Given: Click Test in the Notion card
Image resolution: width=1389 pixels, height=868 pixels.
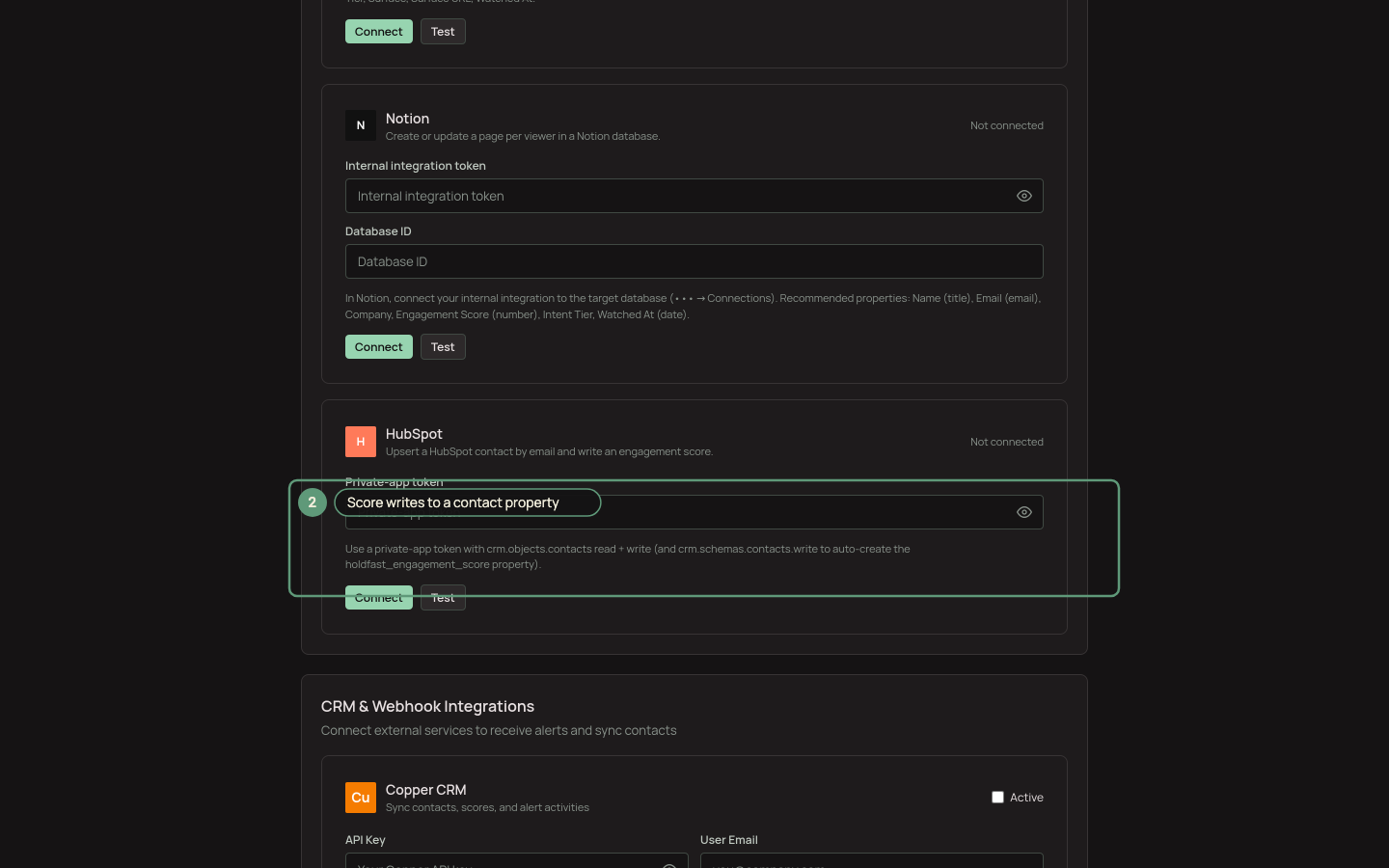Looking at the screenshot, I should coord(443,347).
